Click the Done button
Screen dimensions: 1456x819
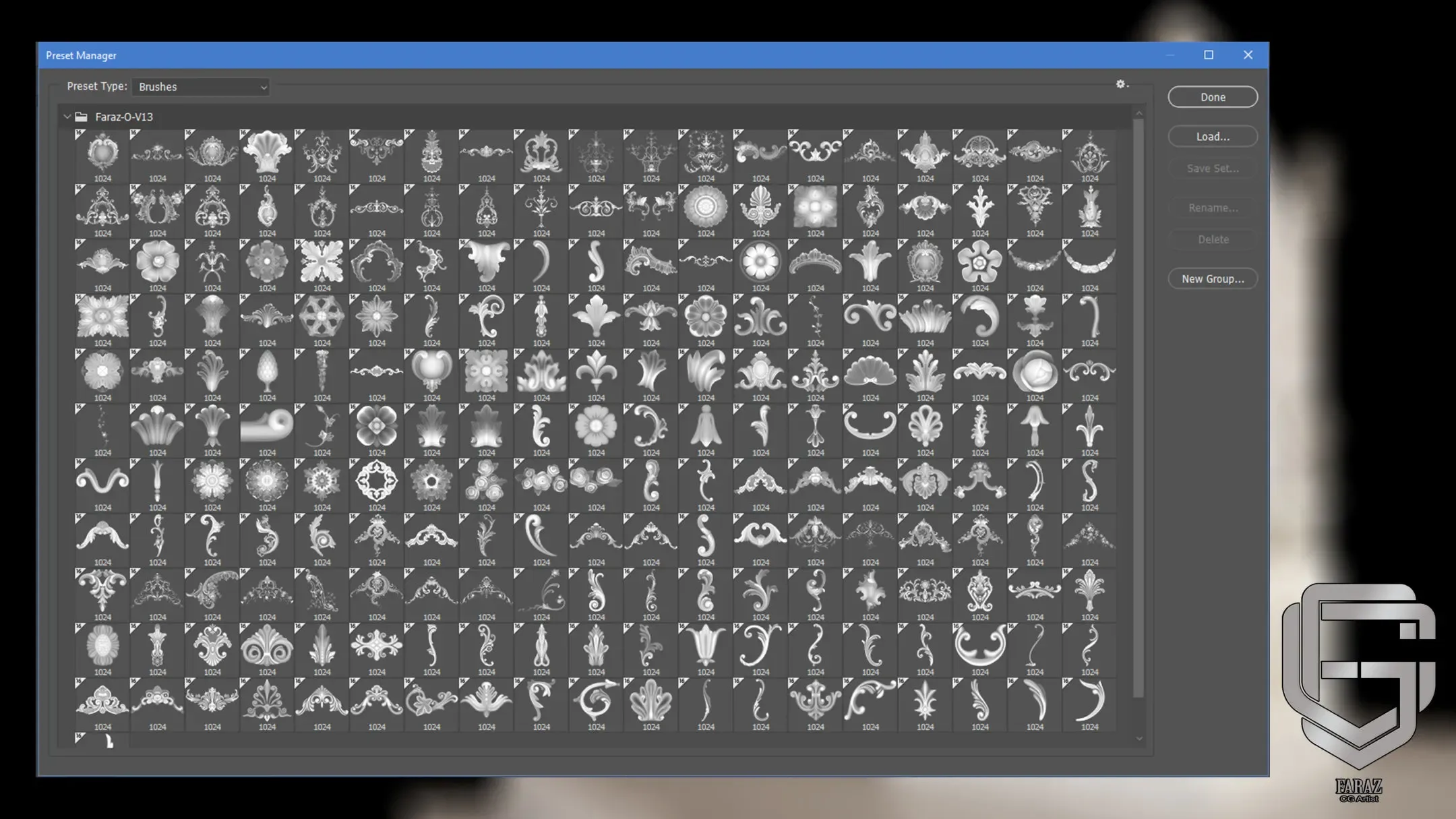click(1212, 97)
